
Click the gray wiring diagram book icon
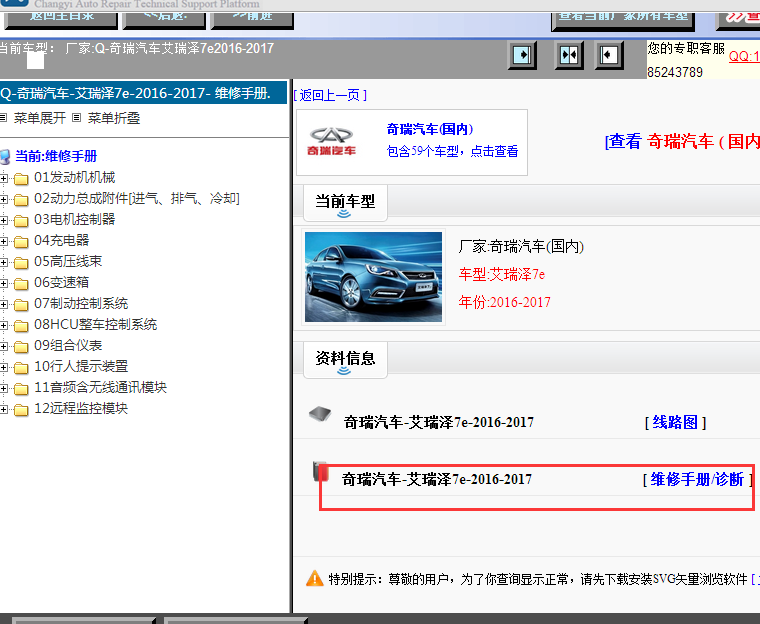[x=320, y=415]
